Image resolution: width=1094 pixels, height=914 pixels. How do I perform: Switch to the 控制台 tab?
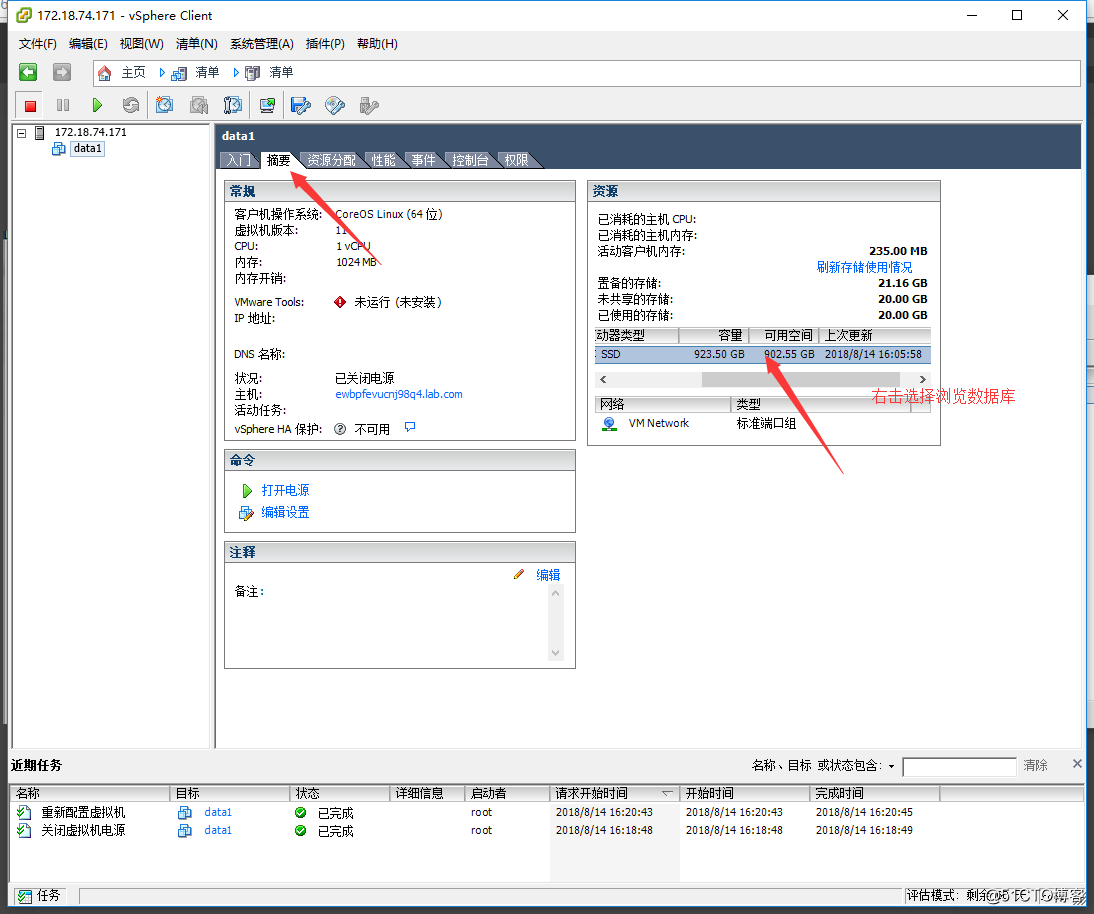coord(470,160)
